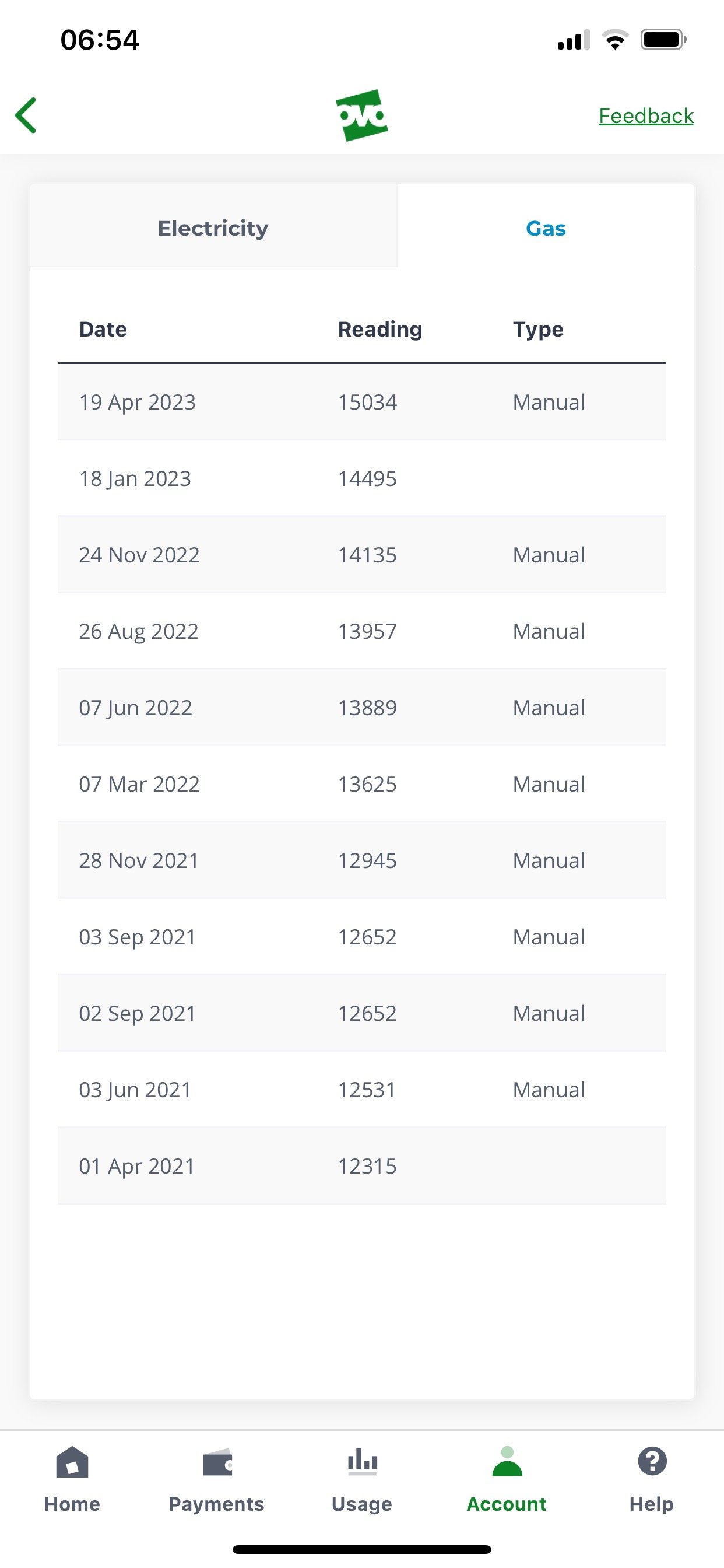Select the Account person icon

pos(507,1461)
